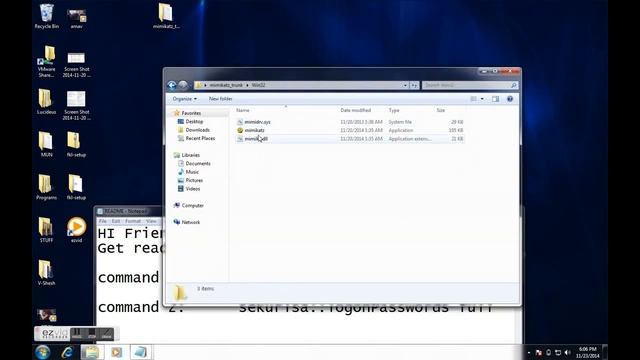
Task: Show hidden icons arrow in system tray
Action: (x=529, y=353)
